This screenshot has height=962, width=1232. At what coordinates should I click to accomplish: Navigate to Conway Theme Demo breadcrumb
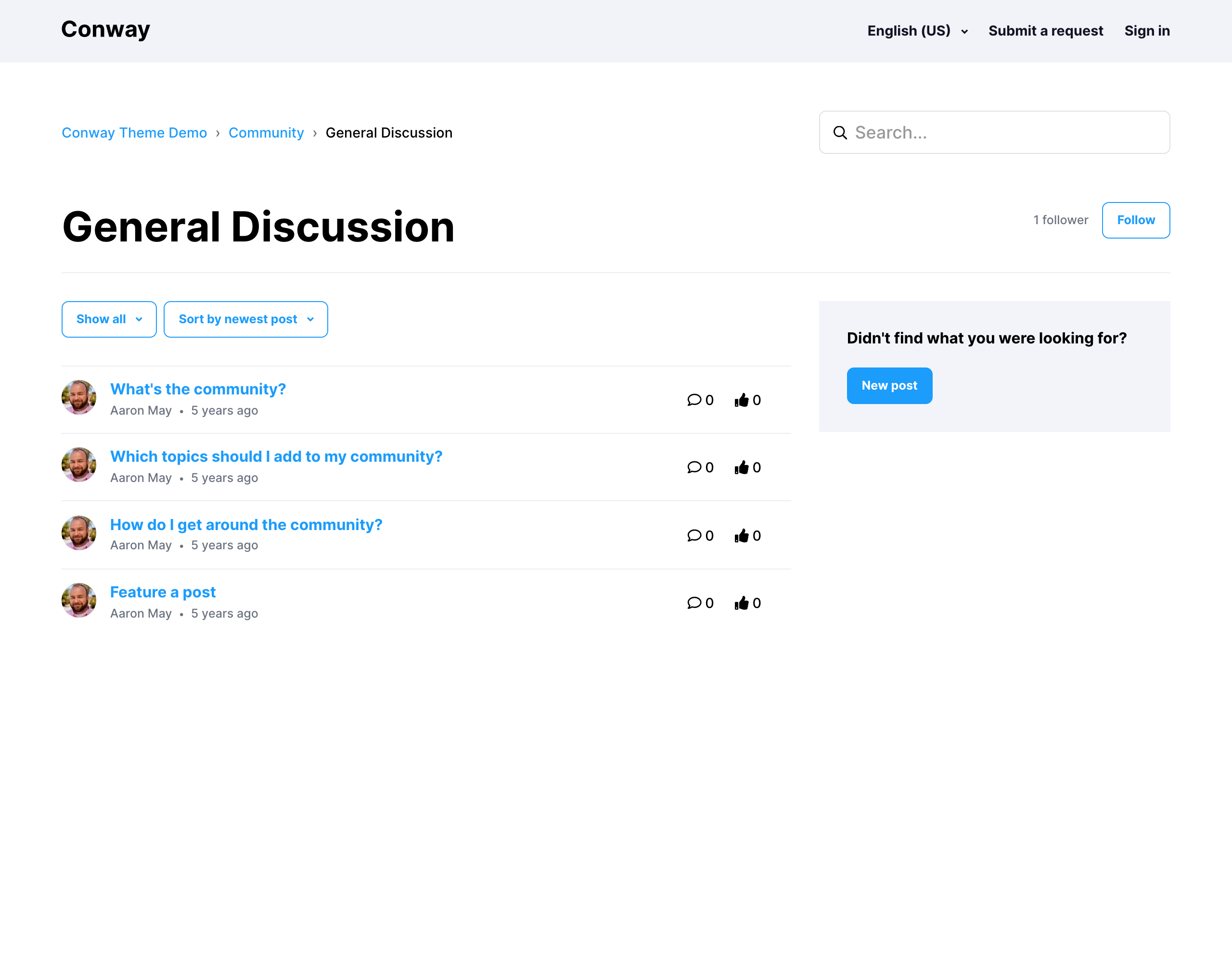click(134, 132)
